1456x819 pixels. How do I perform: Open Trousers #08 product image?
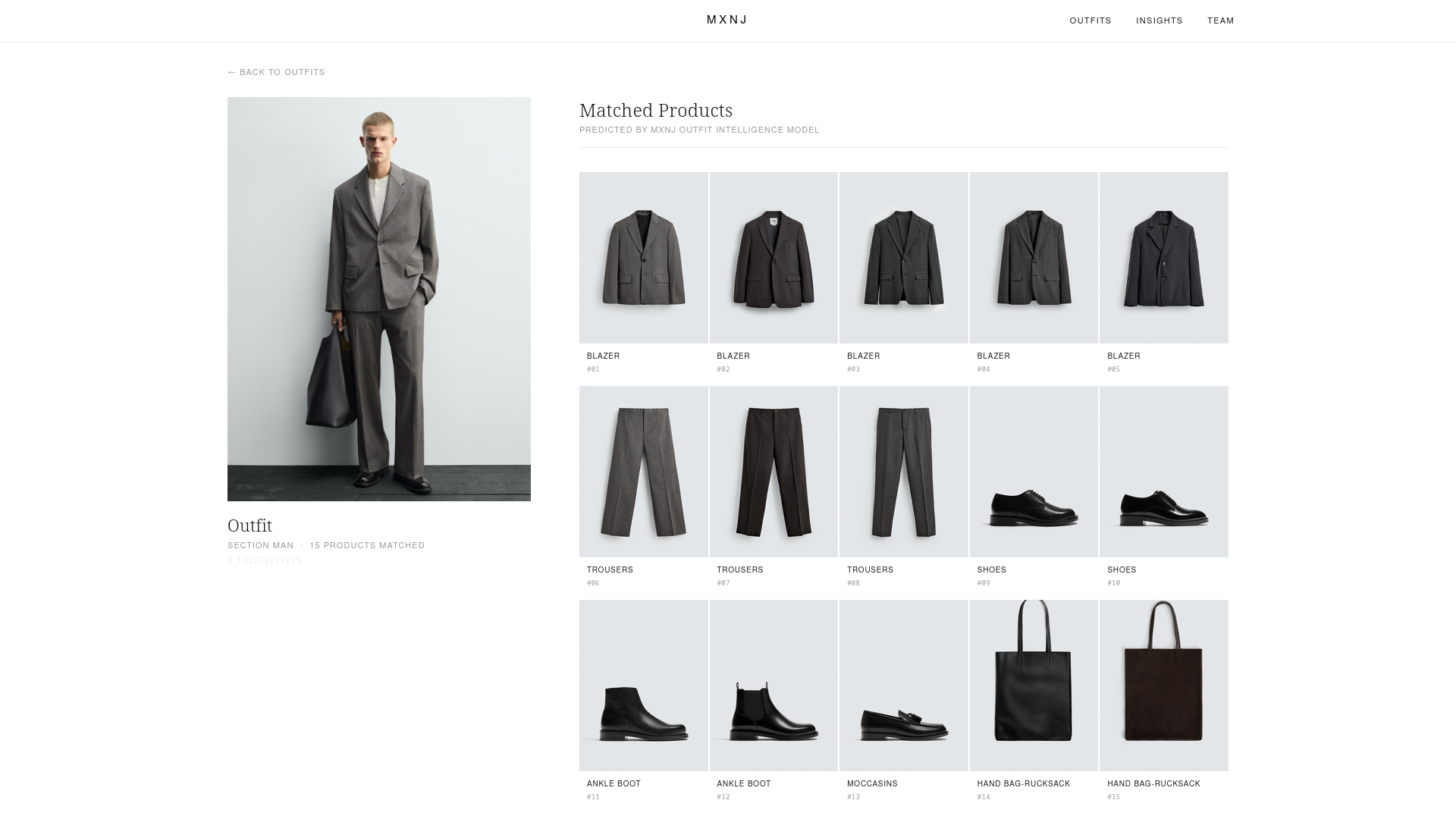(x=903, y=472)
